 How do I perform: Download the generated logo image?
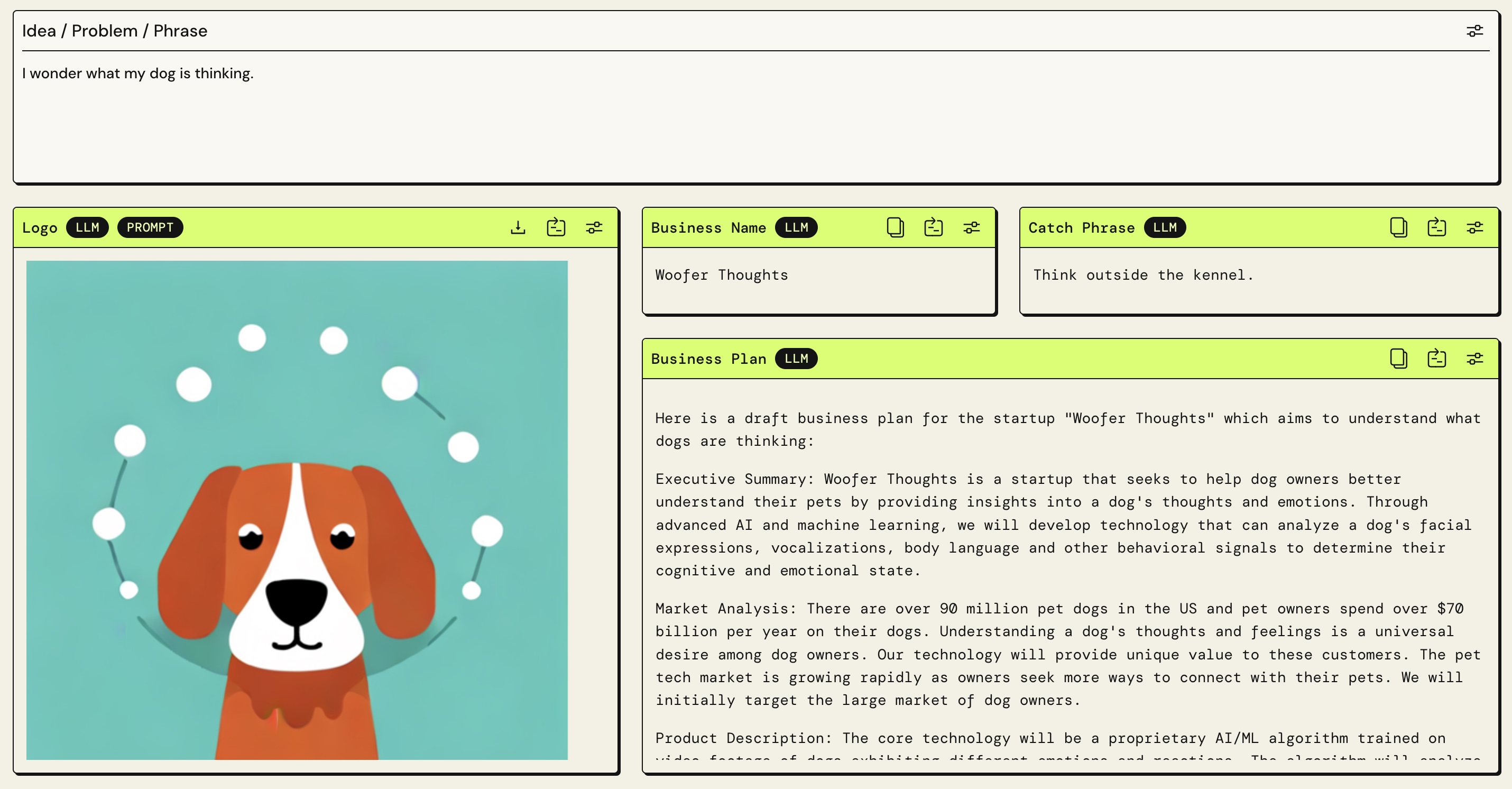pos(518,227)
